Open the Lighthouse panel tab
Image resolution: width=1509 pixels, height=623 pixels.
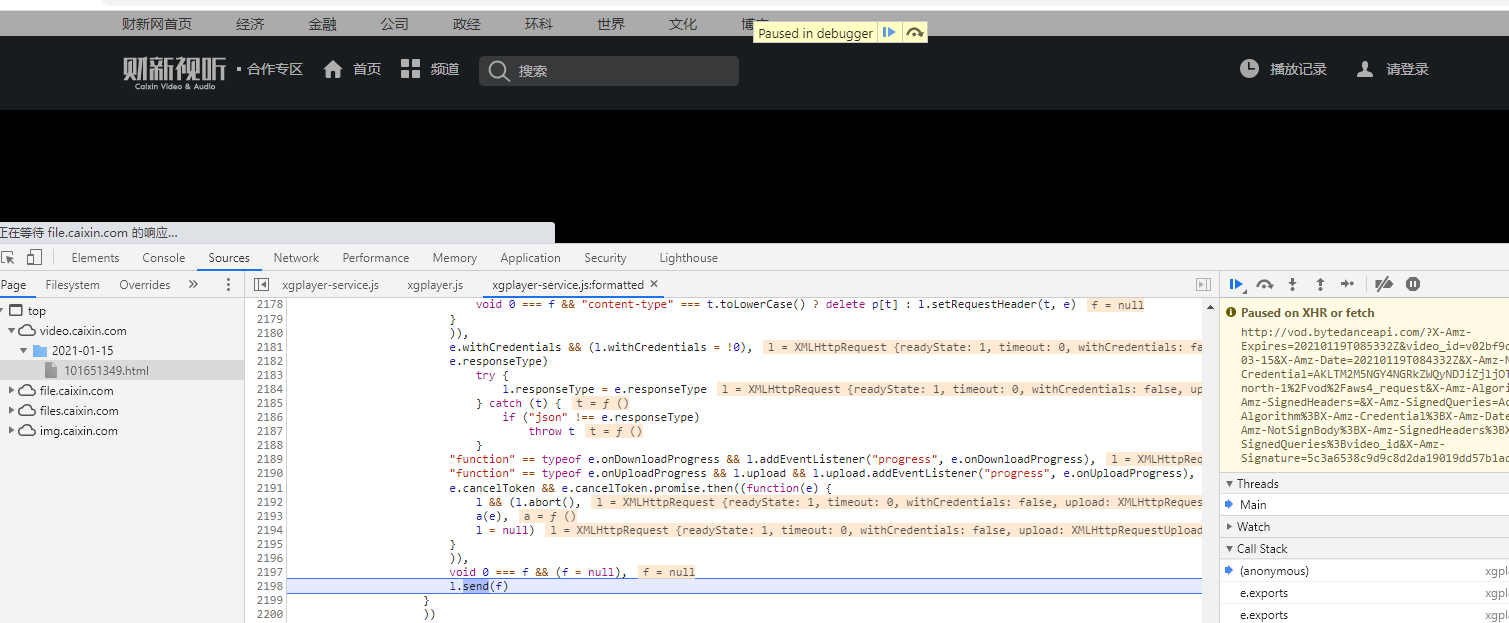[688, 258]
